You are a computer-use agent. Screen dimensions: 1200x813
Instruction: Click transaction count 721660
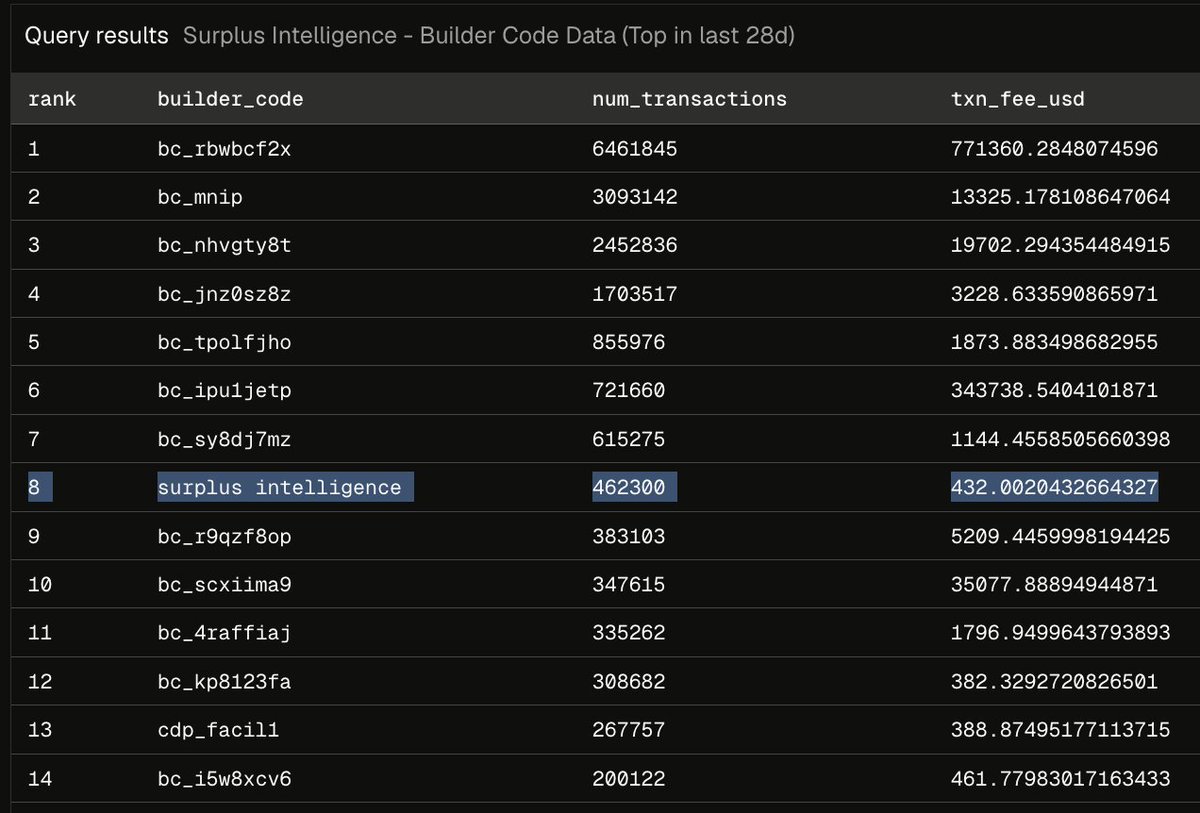click(x=629, y=390)
